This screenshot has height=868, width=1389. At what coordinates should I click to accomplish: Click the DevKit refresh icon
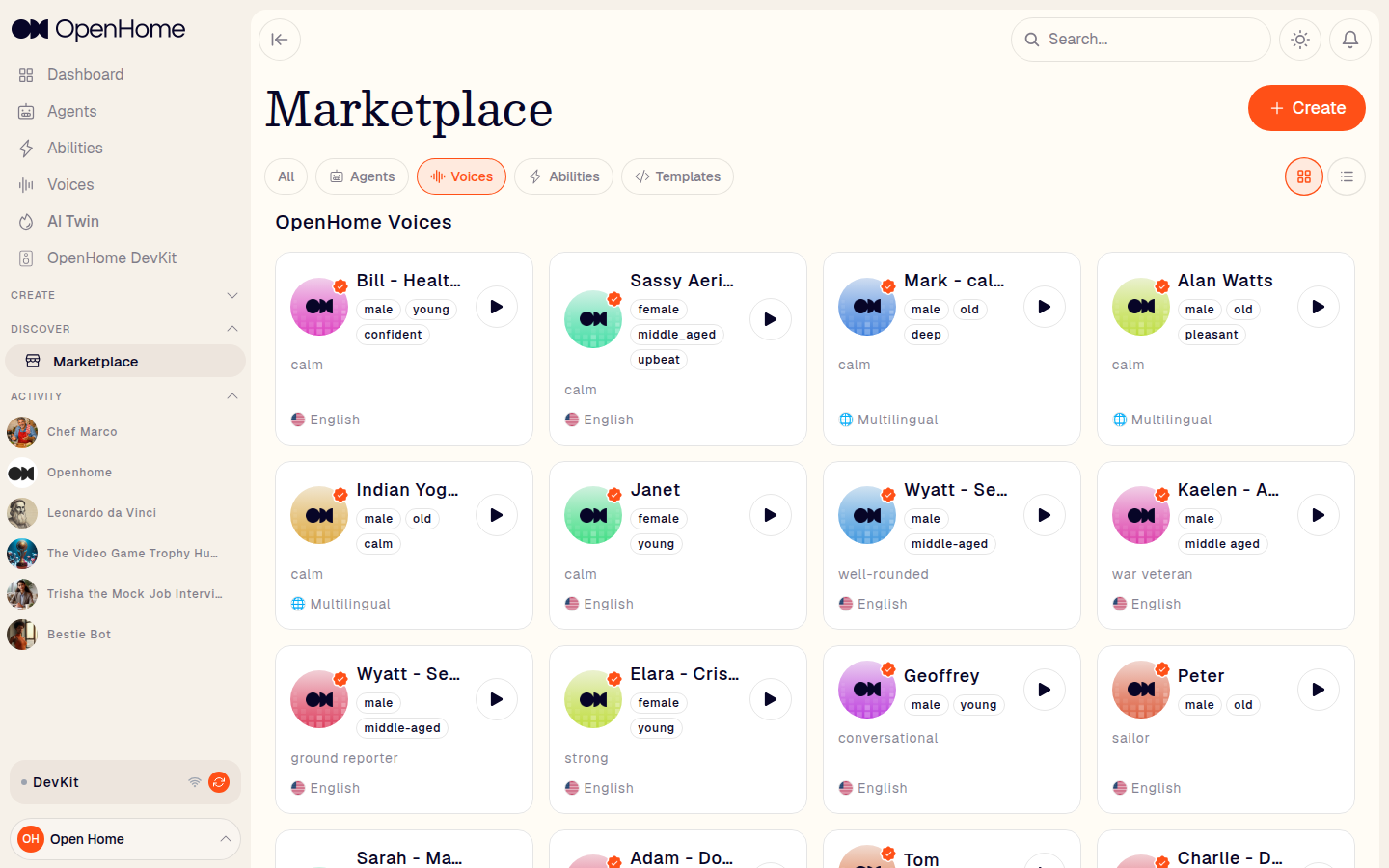[x=219, y=782]
